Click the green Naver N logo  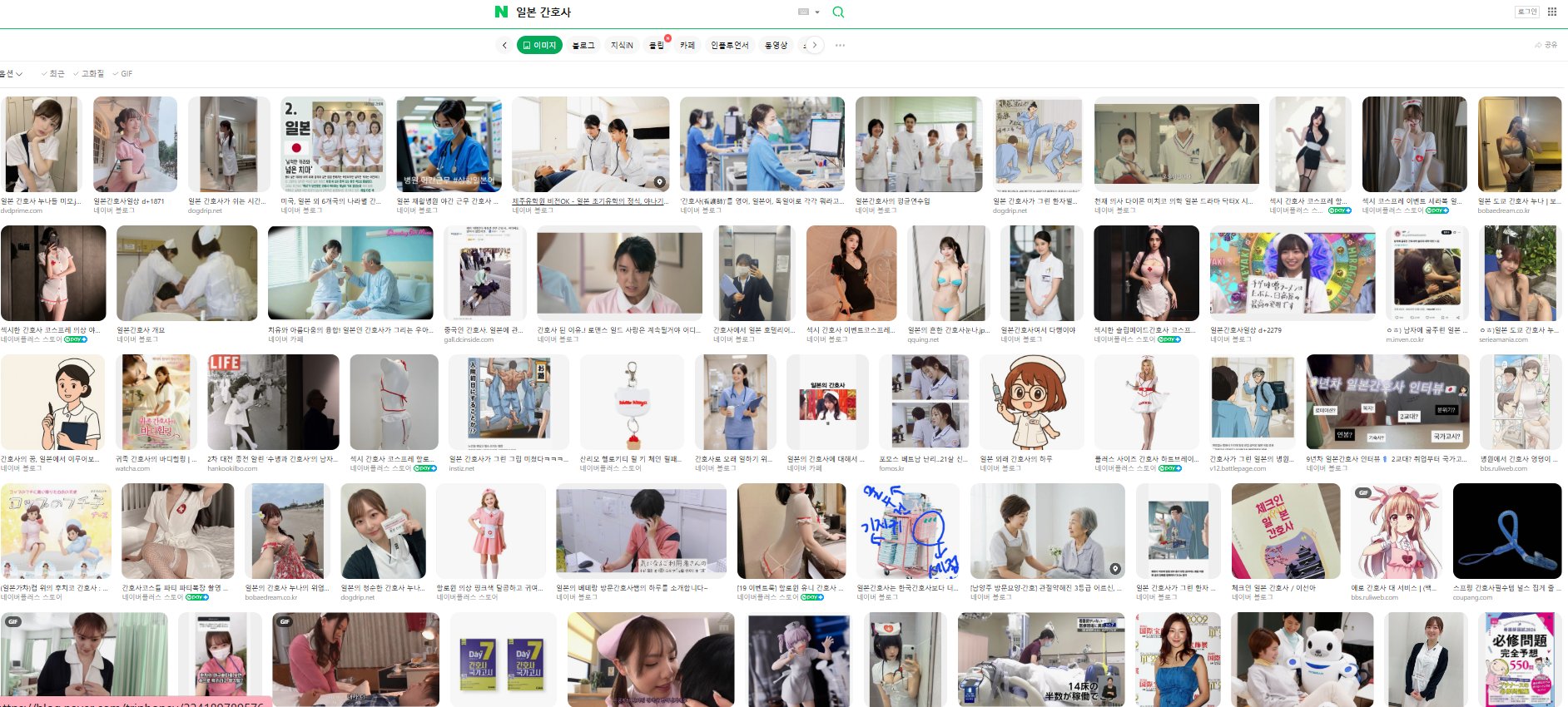click(x=501, y=12)
